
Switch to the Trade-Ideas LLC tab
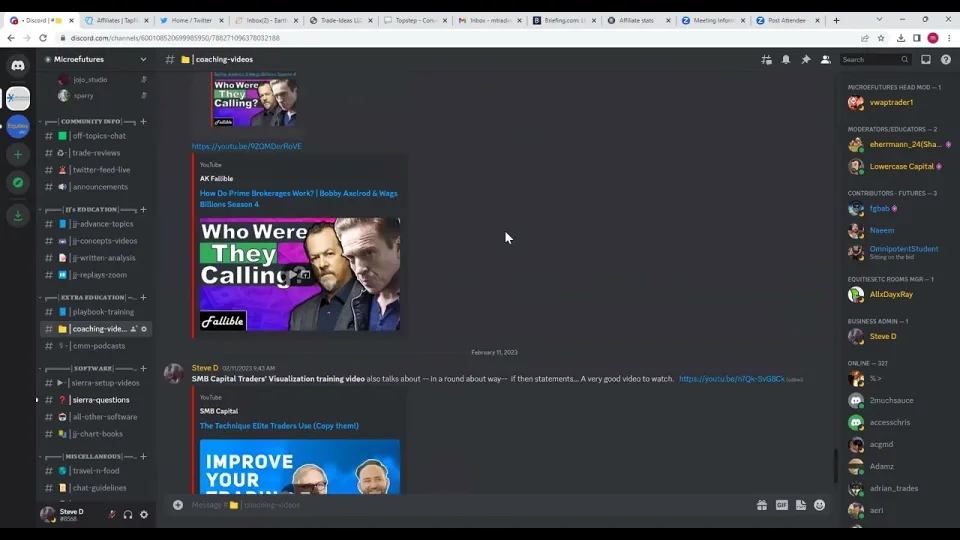pos(340,20)
